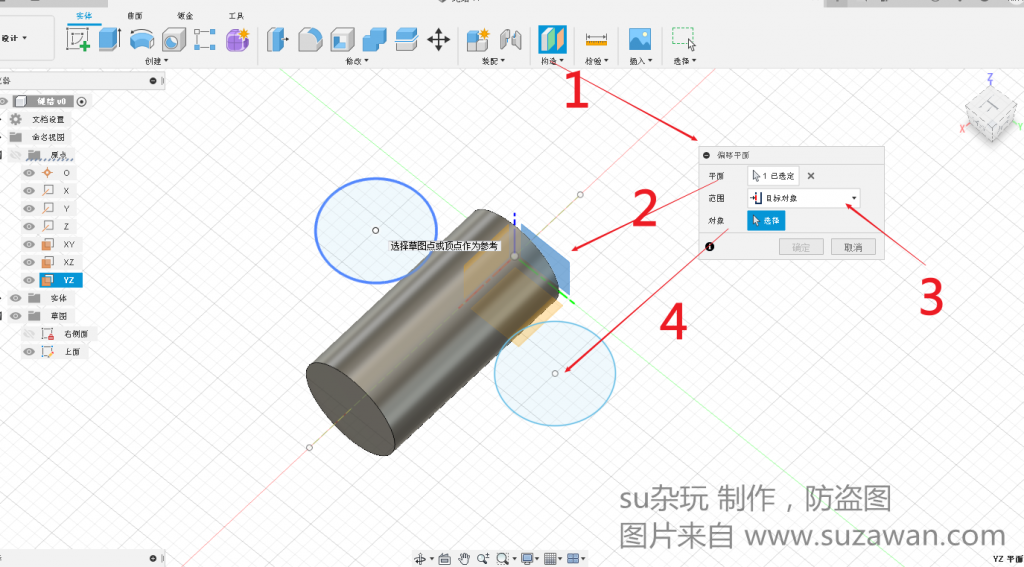Select the Fillet tool icon
Image resolution: width=1024 pixels, height=567 pixels.
(310, 39)
